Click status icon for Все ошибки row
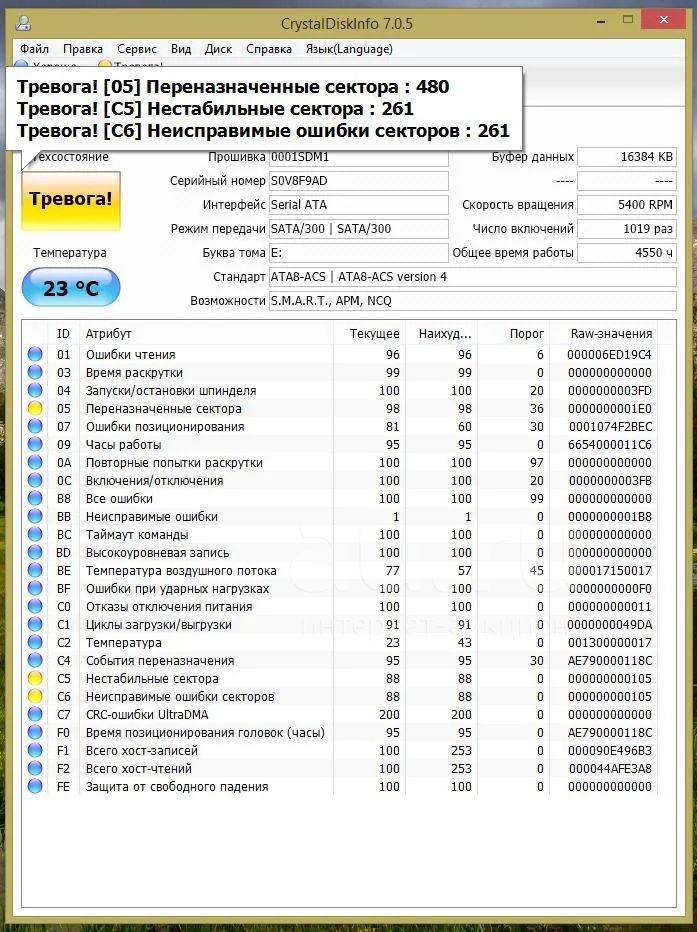 [x=35, y=498]
